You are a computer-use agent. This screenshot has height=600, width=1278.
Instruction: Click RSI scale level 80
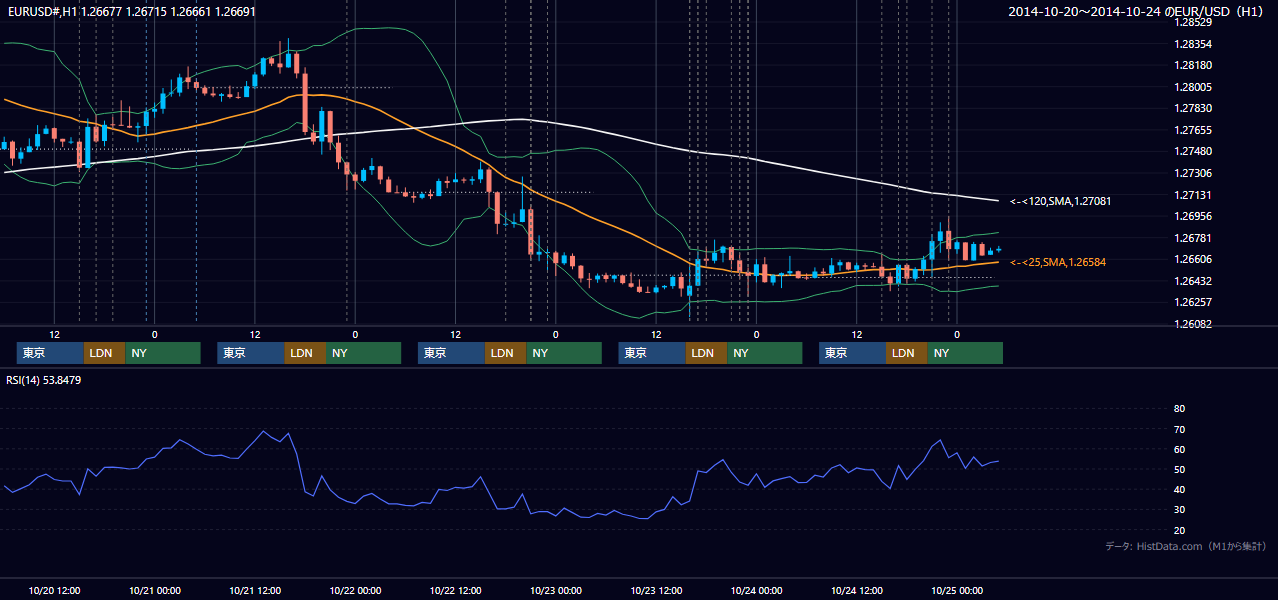(1179, 409)
